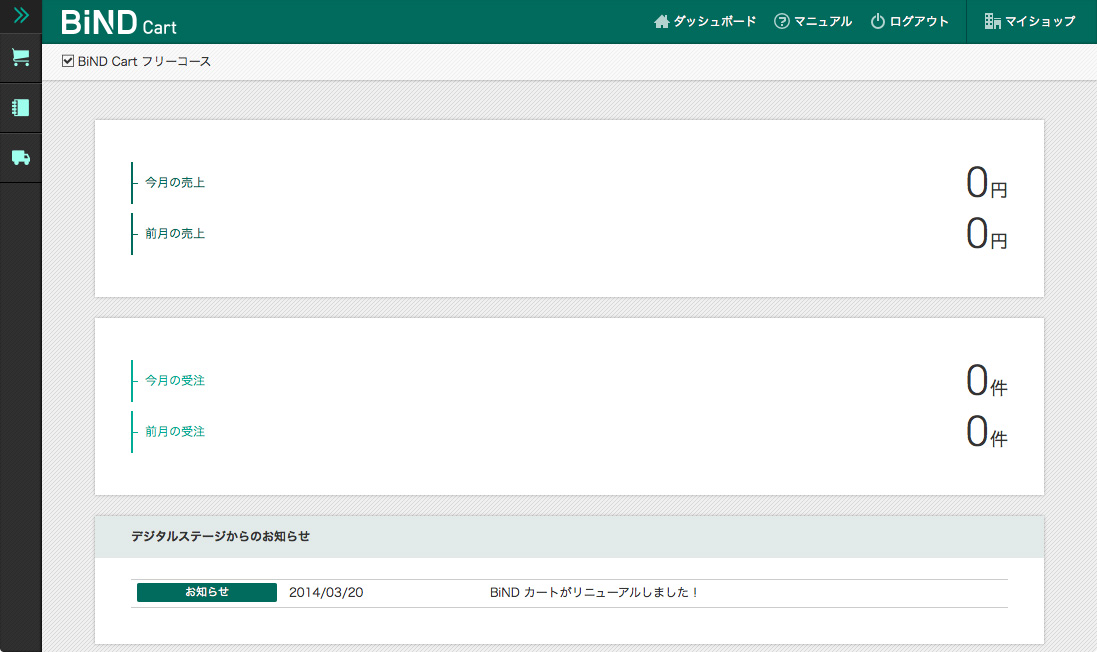Click the 2014/03/20 news date
1097x652 pixels.
click(x=326, y=593)
